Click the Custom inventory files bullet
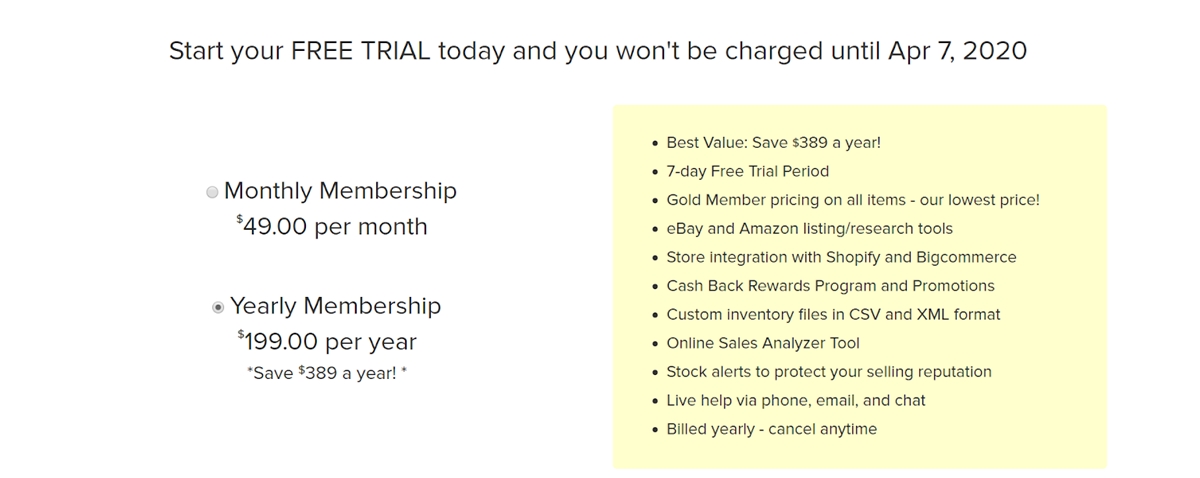 (x=833, y=314)
